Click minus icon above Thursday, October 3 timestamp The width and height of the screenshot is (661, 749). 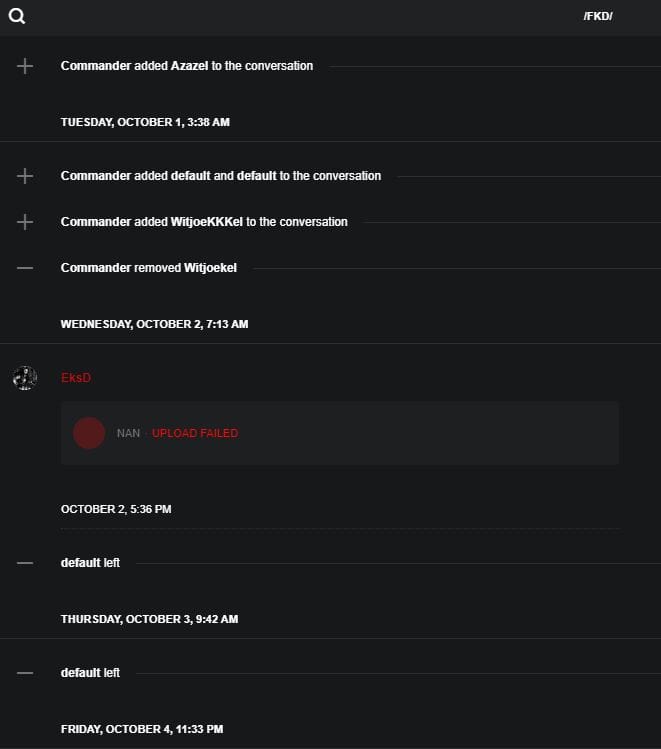click(x=25, y=563)
